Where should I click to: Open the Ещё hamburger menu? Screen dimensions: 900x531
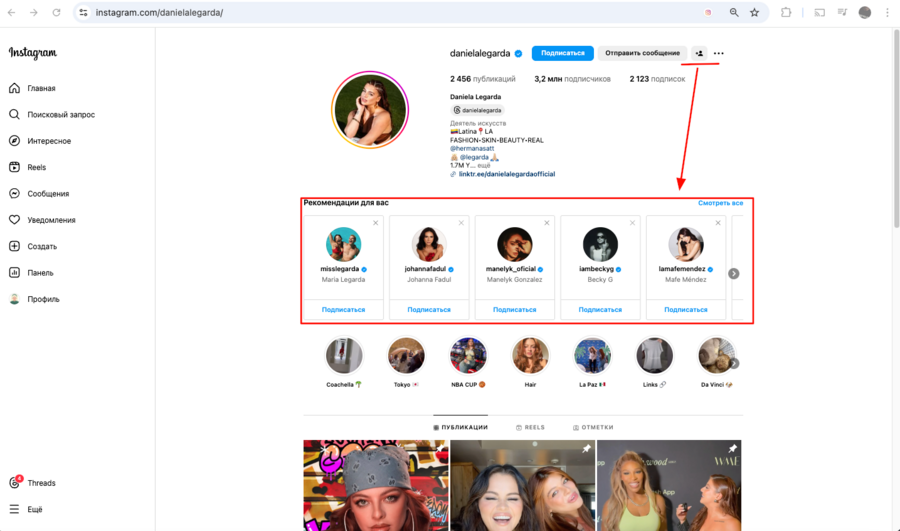tap(14, 509)
